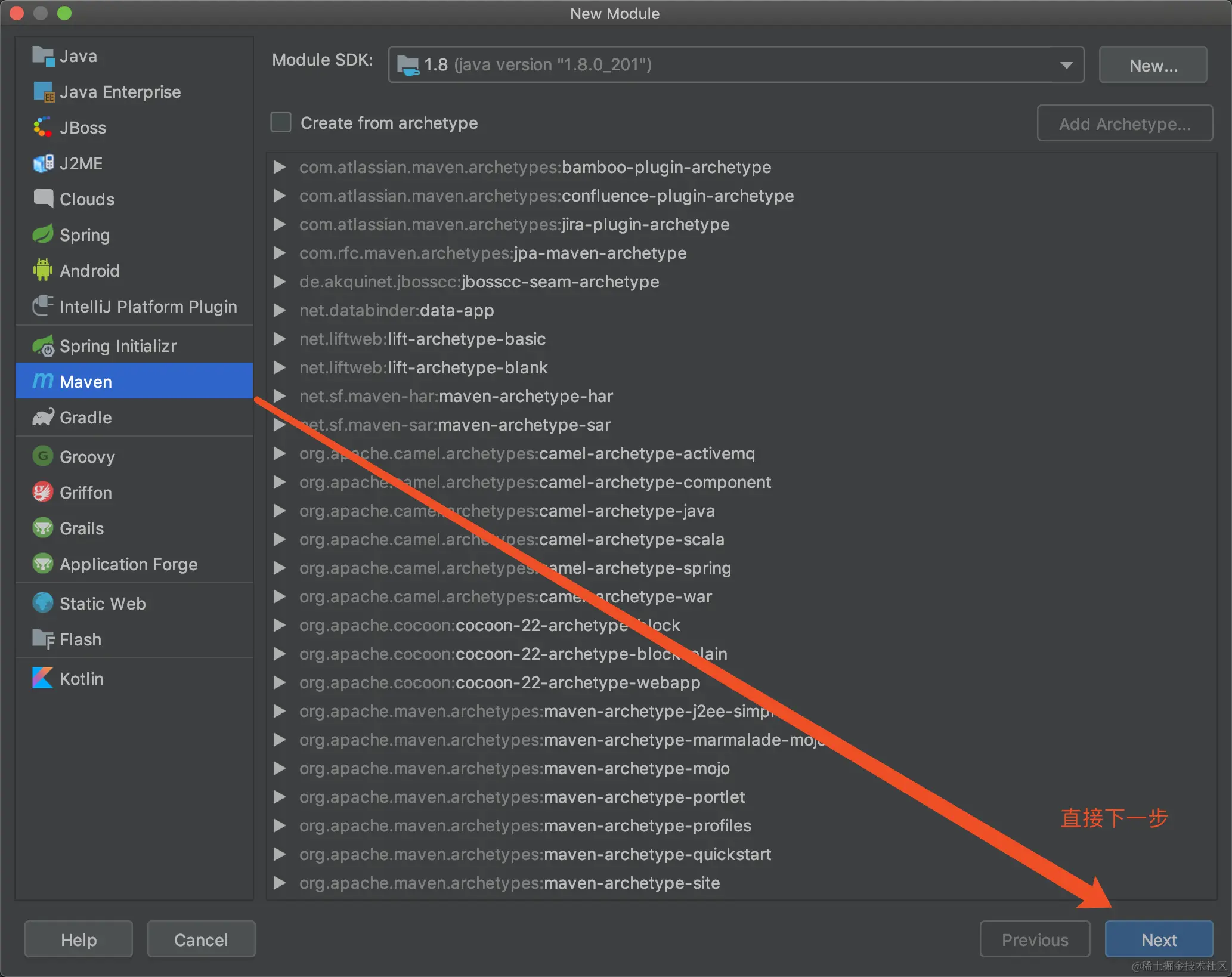Click New... SDK button
The width and height of the screenshot is (1232, 977).
(1153, 65)
